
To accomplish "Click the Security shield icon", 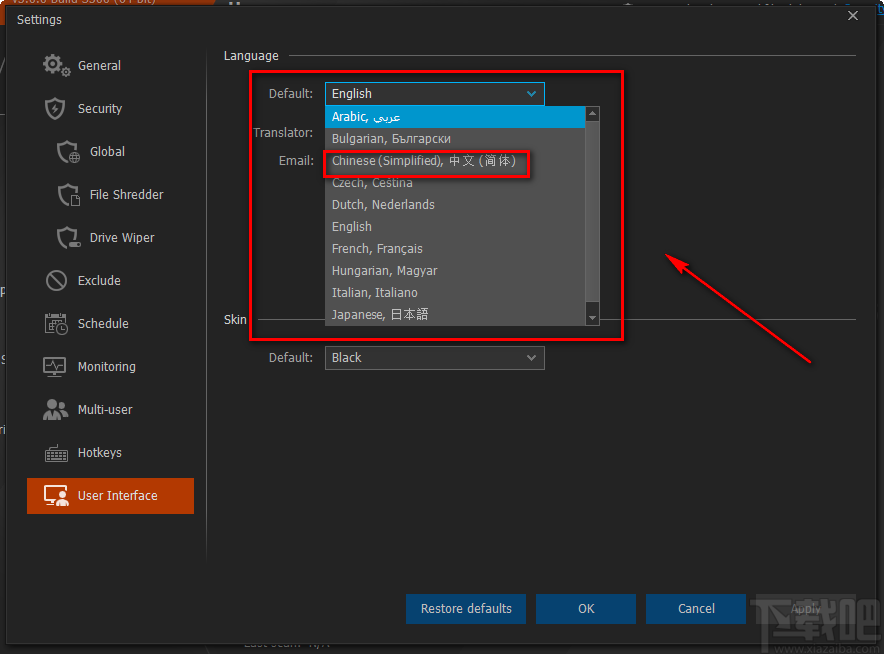I will click(55, 108).
